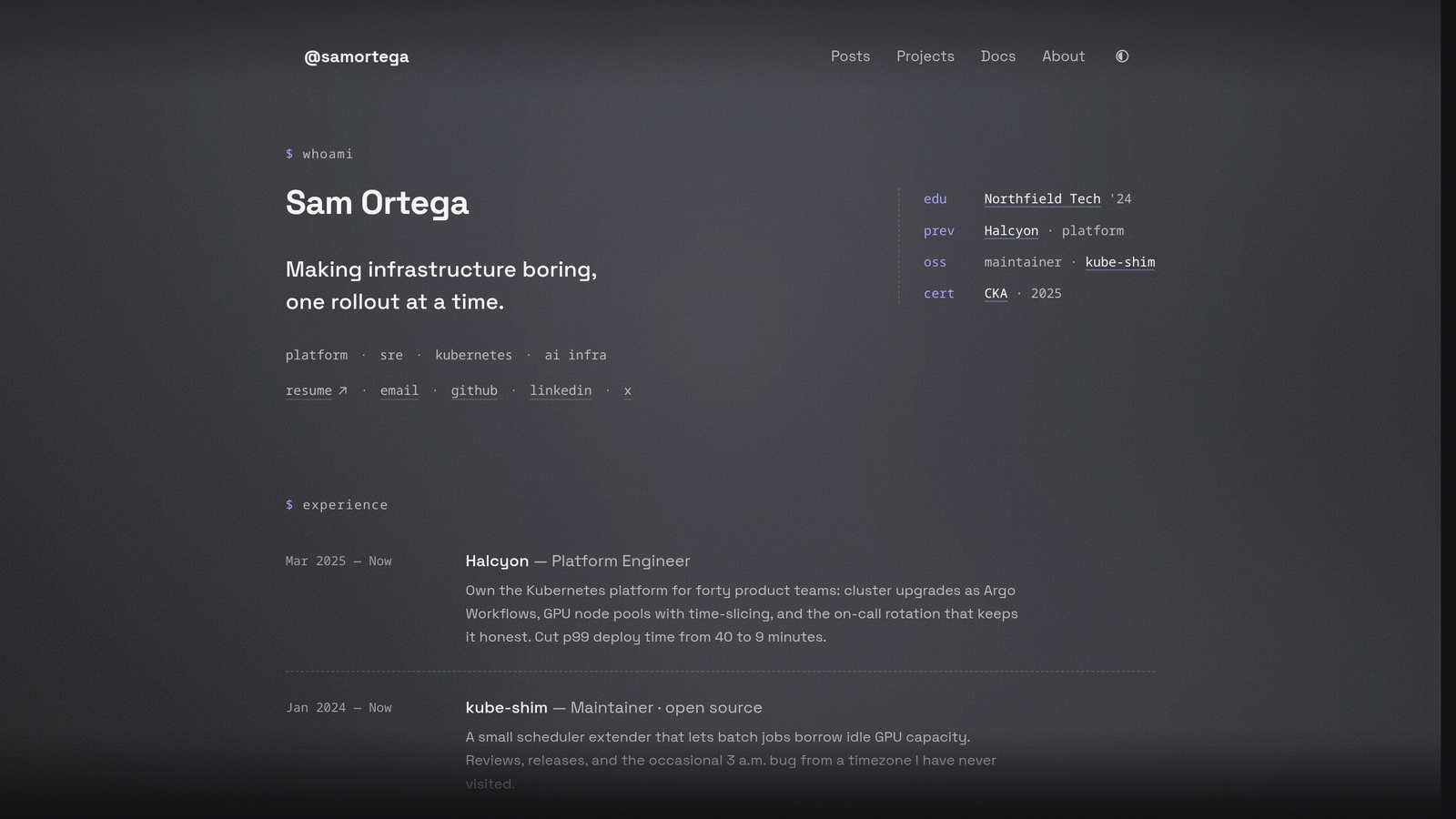The image size is (1456, 819).
Task: Open the CKA certification link
Action: pos(996,294)
